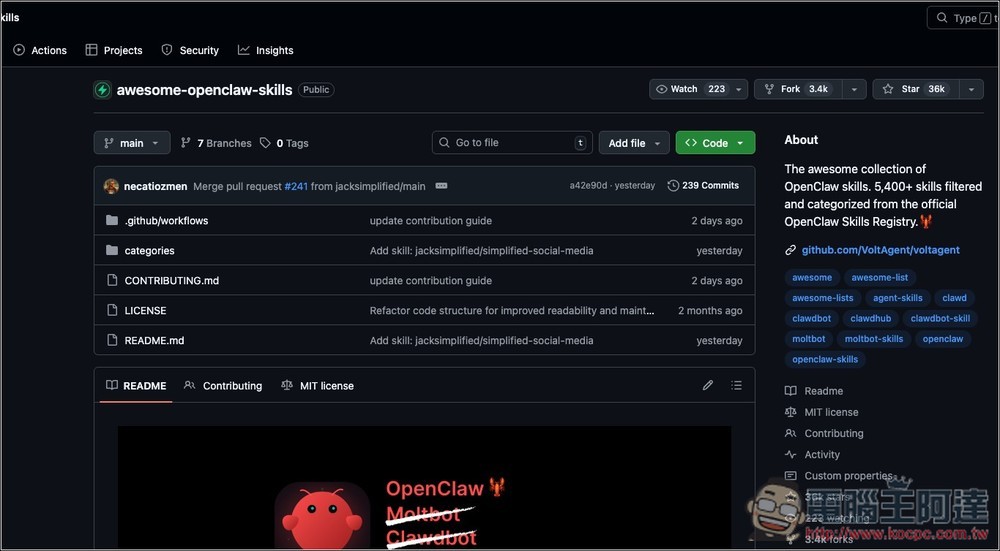Viewport: 1000px width, 551px height.
Task: Expand the Watch notifications dropdown arrow
Action: 739,89
